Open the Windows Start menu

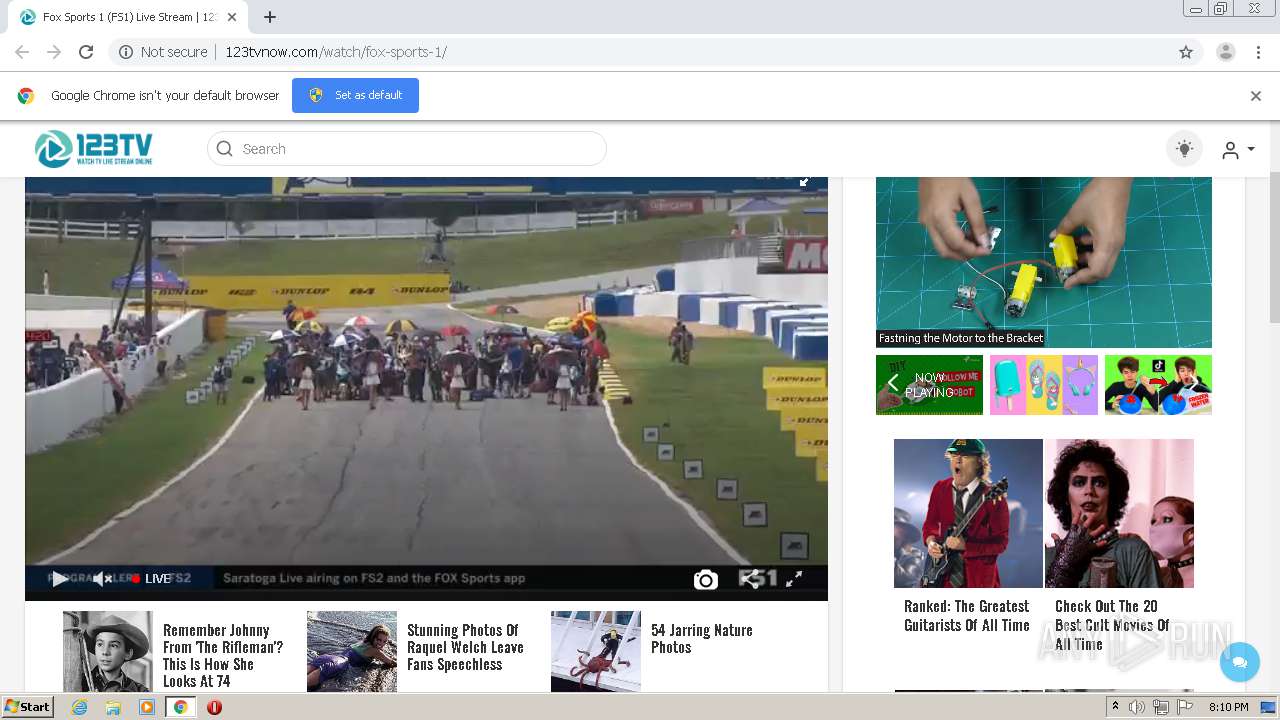tap(27, 707)
